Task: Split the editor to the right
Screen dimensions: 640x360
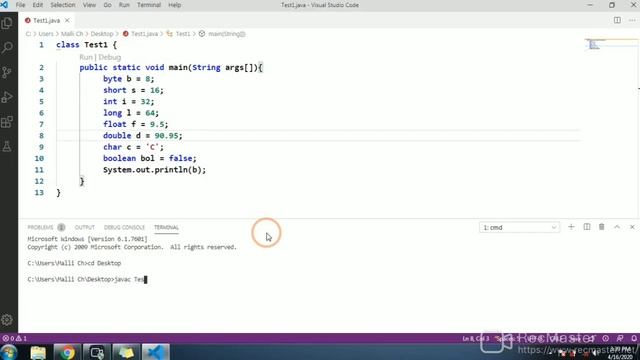Action: (617, 20)
